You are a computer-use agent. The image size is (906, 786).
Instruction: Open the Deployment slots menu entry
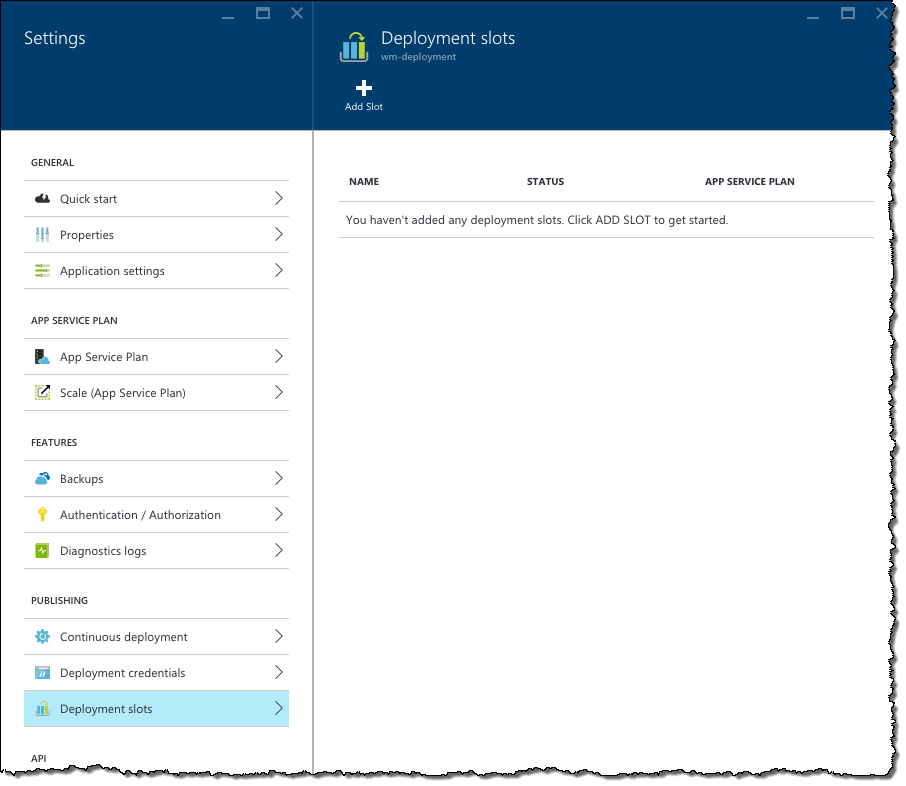click(157, 710)
